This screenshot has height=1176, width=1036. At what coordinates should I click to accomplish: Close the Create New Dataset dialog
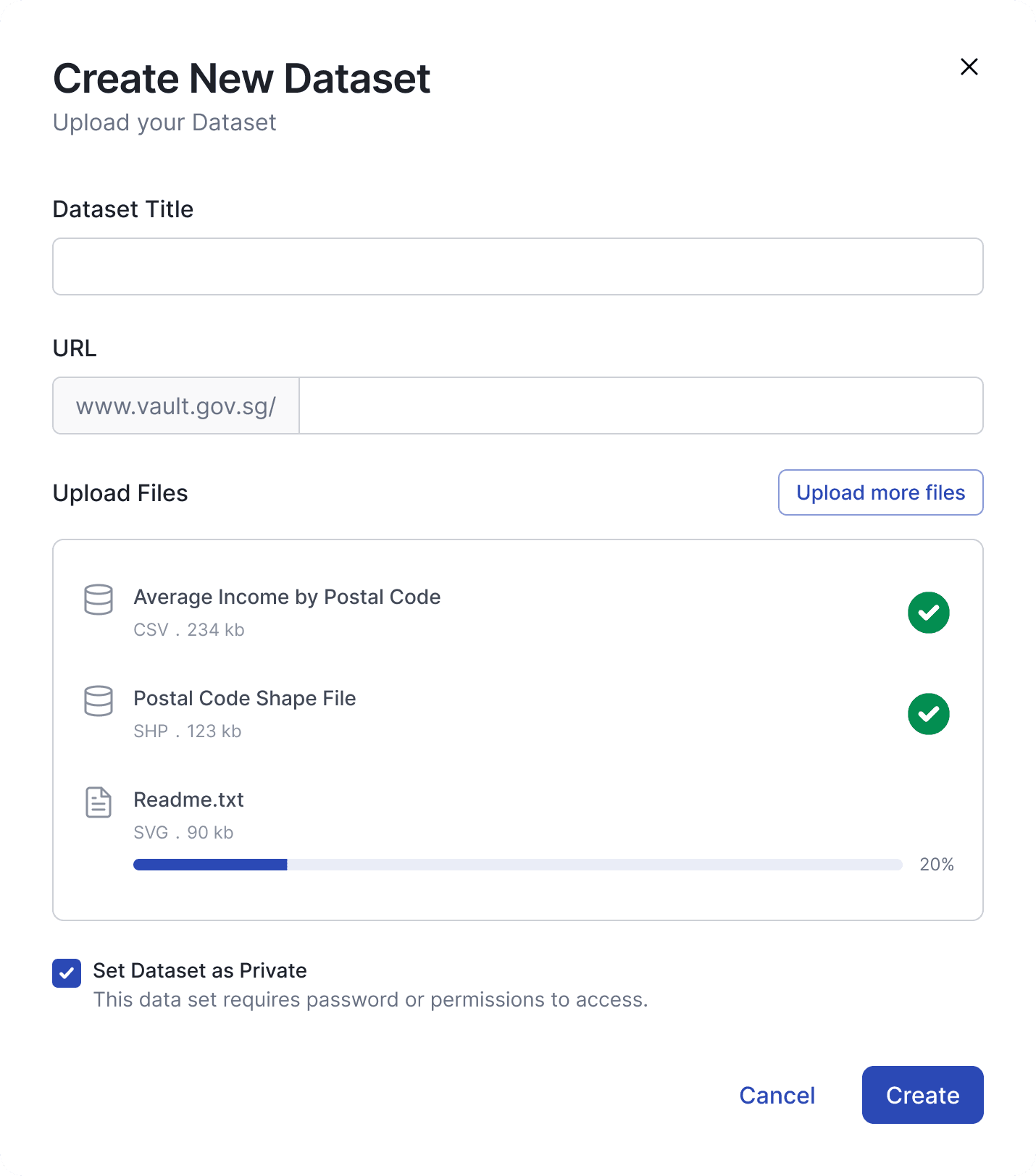click(x=969, y=67)
